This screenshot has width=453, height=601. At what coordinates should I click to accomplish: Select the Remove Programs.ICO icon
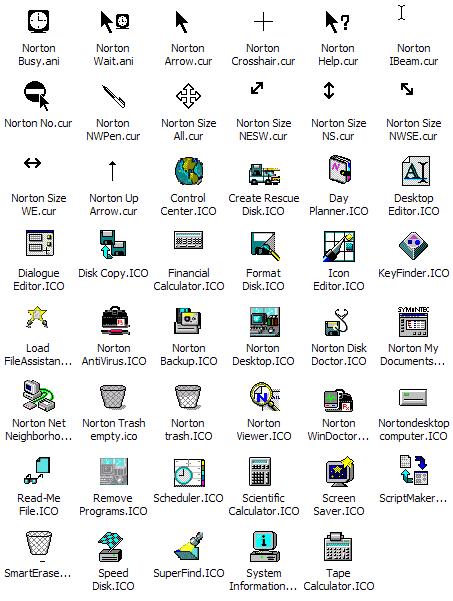point(114,472)
